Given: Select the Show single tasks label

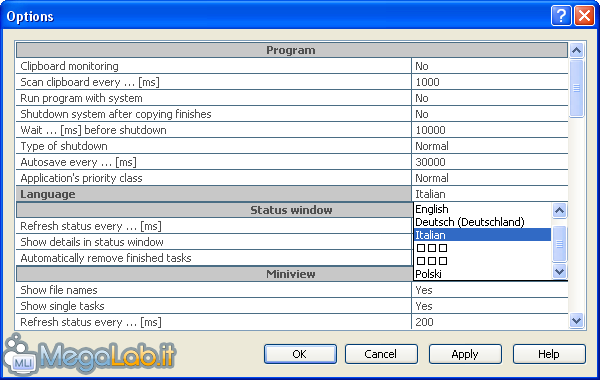Looking at the screenshot, I should [214, 306].
